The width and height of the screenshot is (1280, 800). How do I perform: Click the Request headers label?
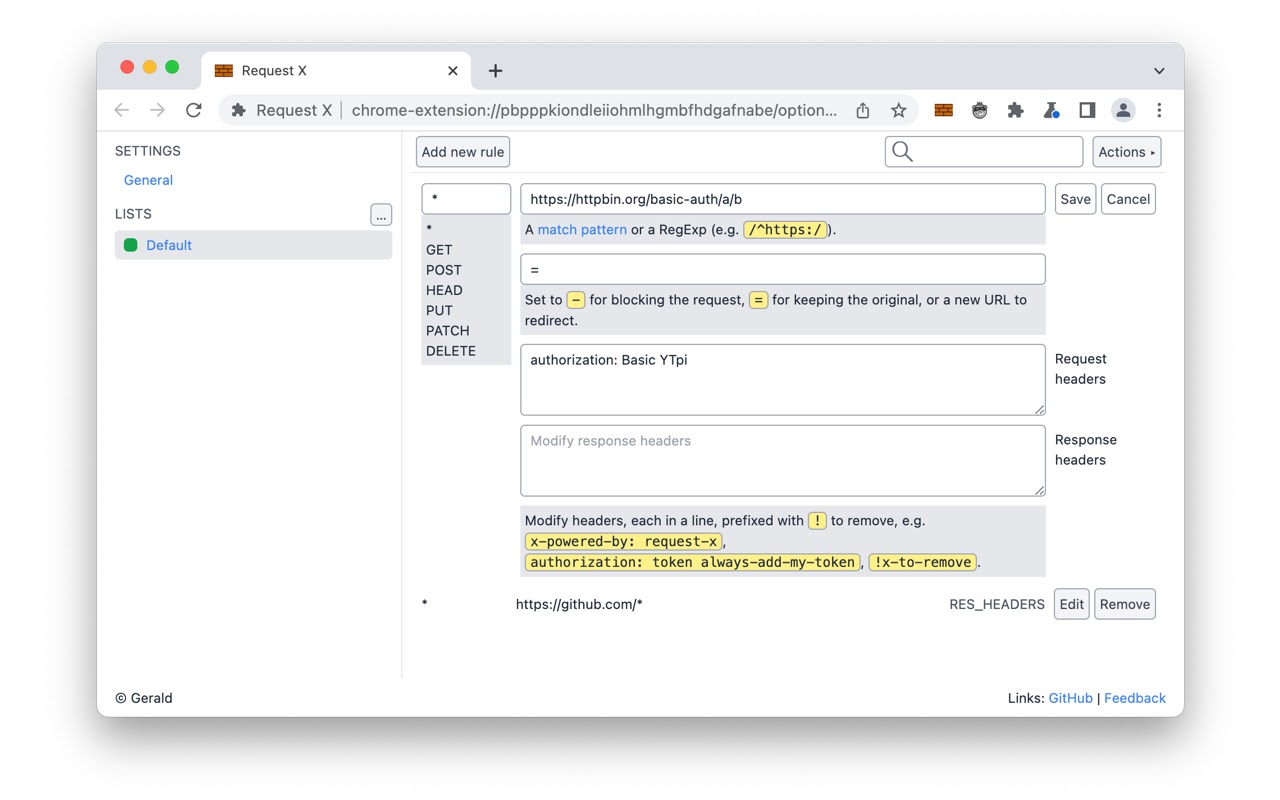1081,369
